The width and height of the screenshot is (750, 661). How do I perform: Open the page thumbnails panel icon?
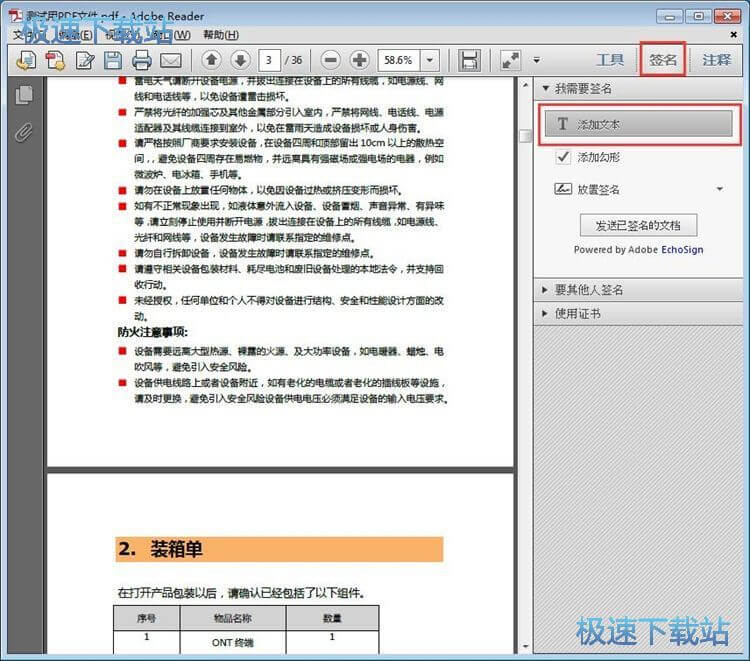[24, 95]
